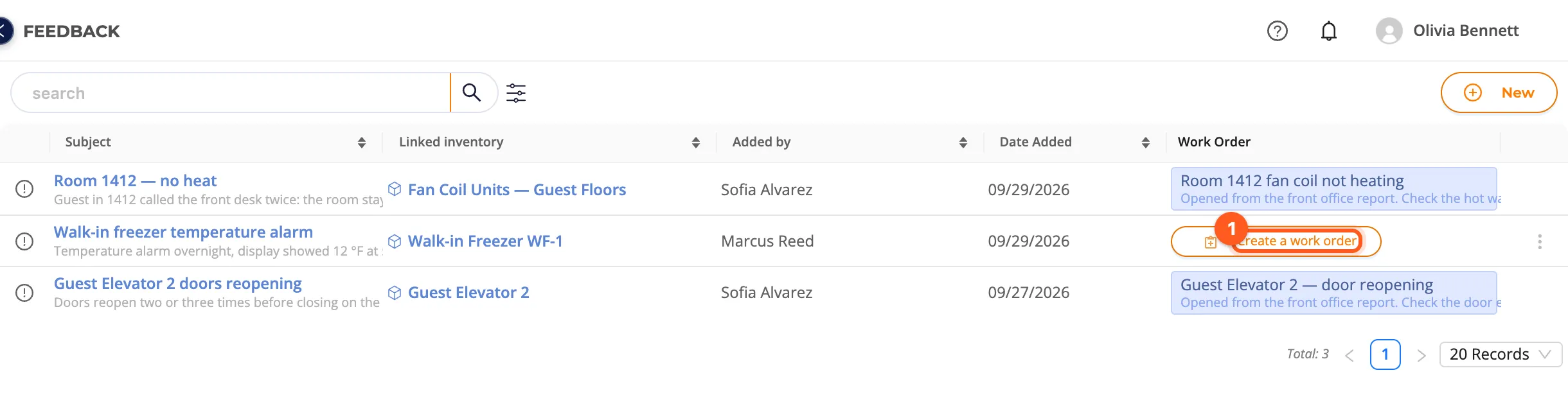Open Fan Coil Units — Guest Floors link
1568x411 pixels.
517,189
